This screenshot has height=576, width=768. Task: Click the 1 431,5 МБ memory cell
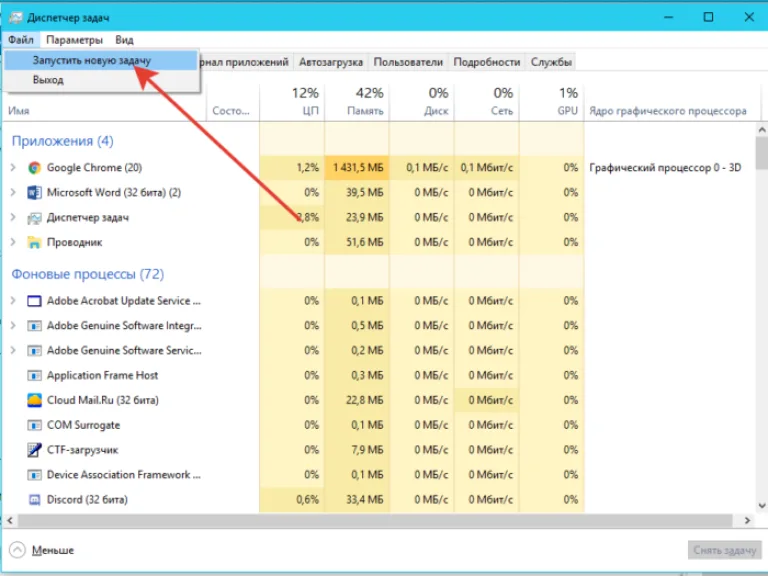pos(357,168)
